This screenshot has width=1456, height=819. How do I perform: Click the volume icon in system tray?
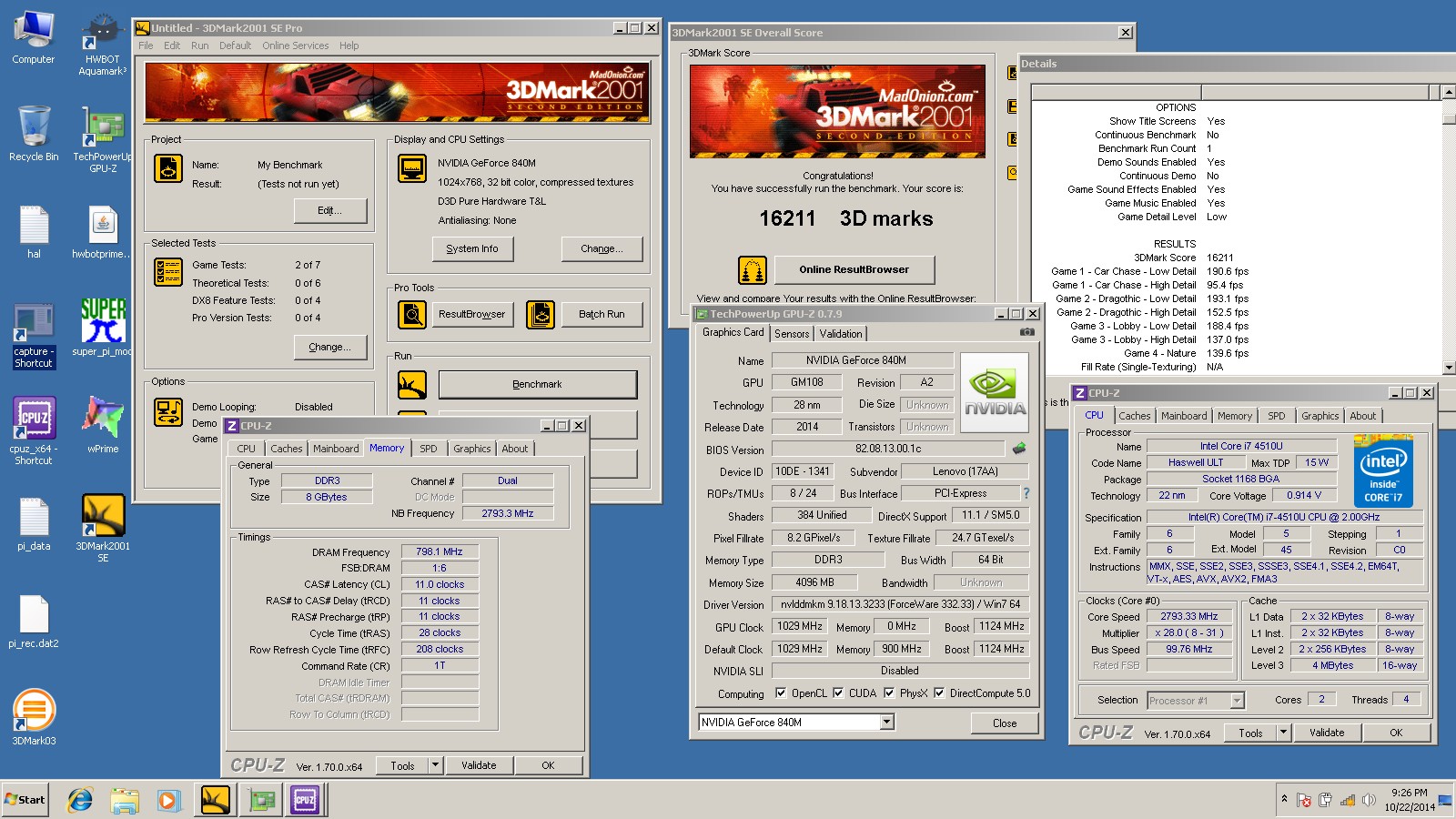point(1368,800)
